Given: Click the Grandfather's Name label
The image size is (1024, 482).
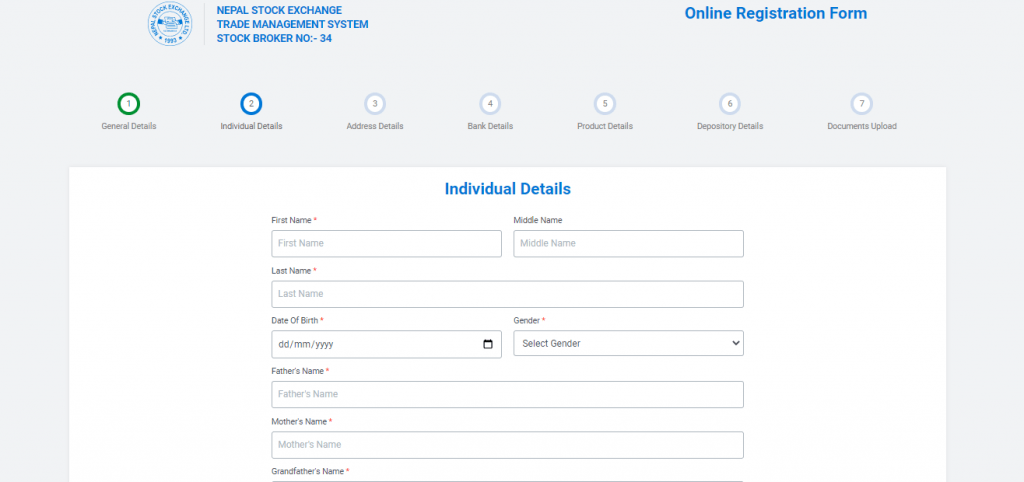Looking at the screenshot, I should [x=310, y=471].
